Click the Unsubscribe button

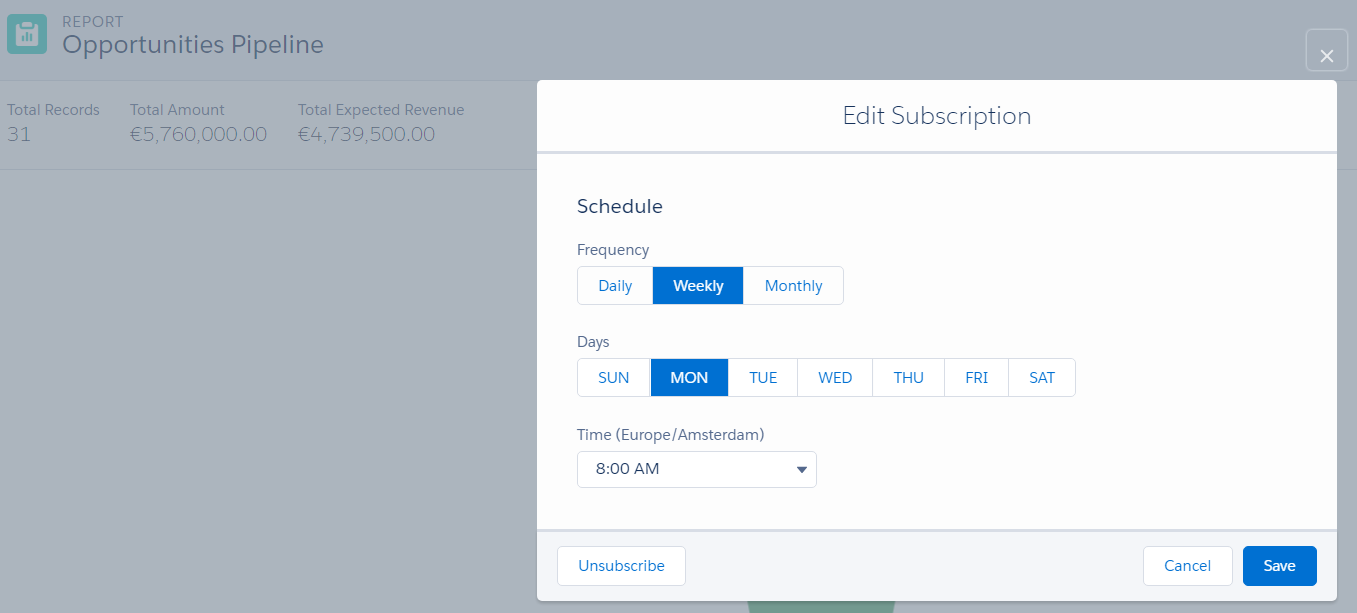pyautogui.click(x=621, y=566)
